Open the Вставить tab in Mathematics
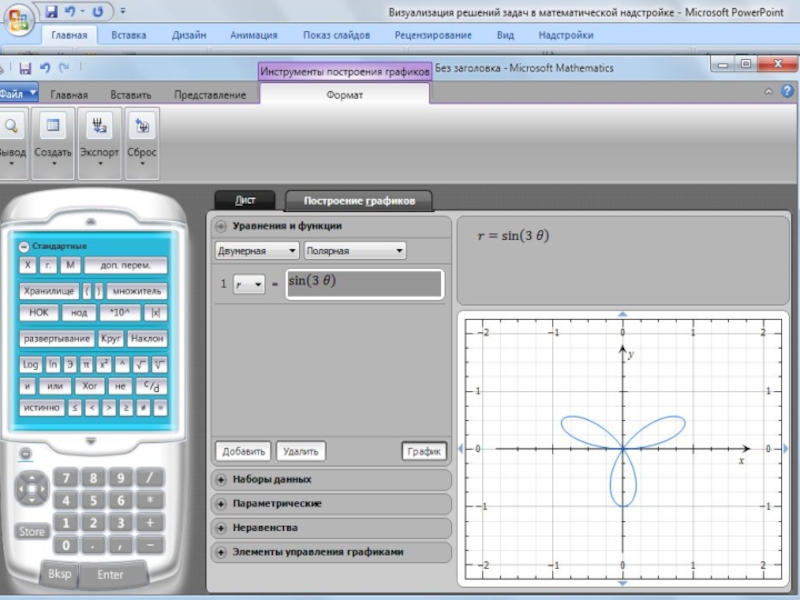The height and width of the screenshot is (600, 800). pos(131,95)
